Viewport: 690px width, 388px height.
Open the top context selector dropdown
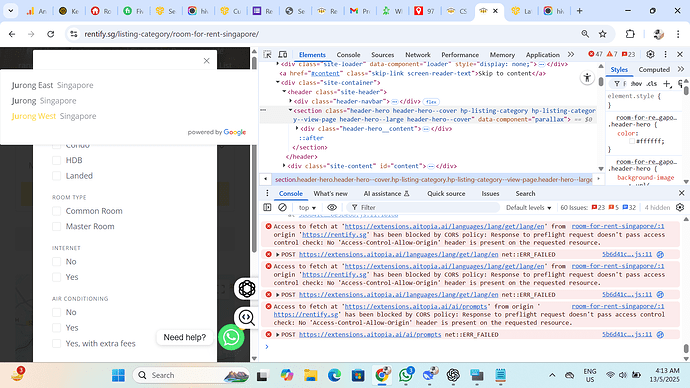[307, 208]
